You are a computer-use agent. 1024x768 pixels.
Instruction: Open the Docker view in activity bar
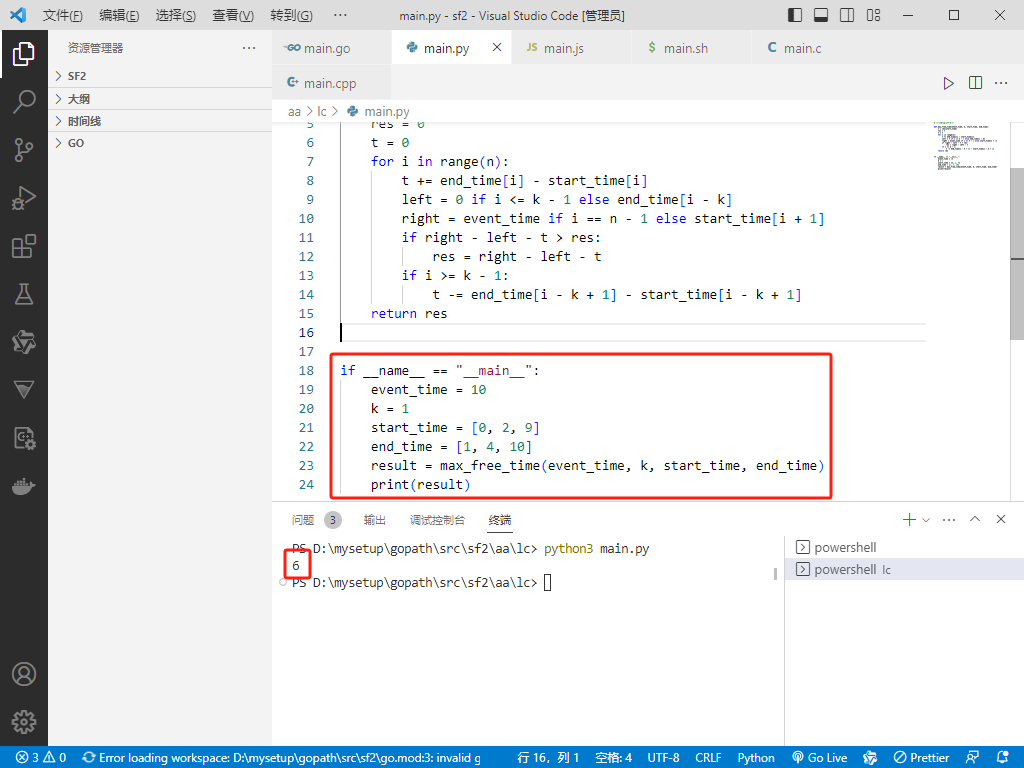tap(24, 487)
